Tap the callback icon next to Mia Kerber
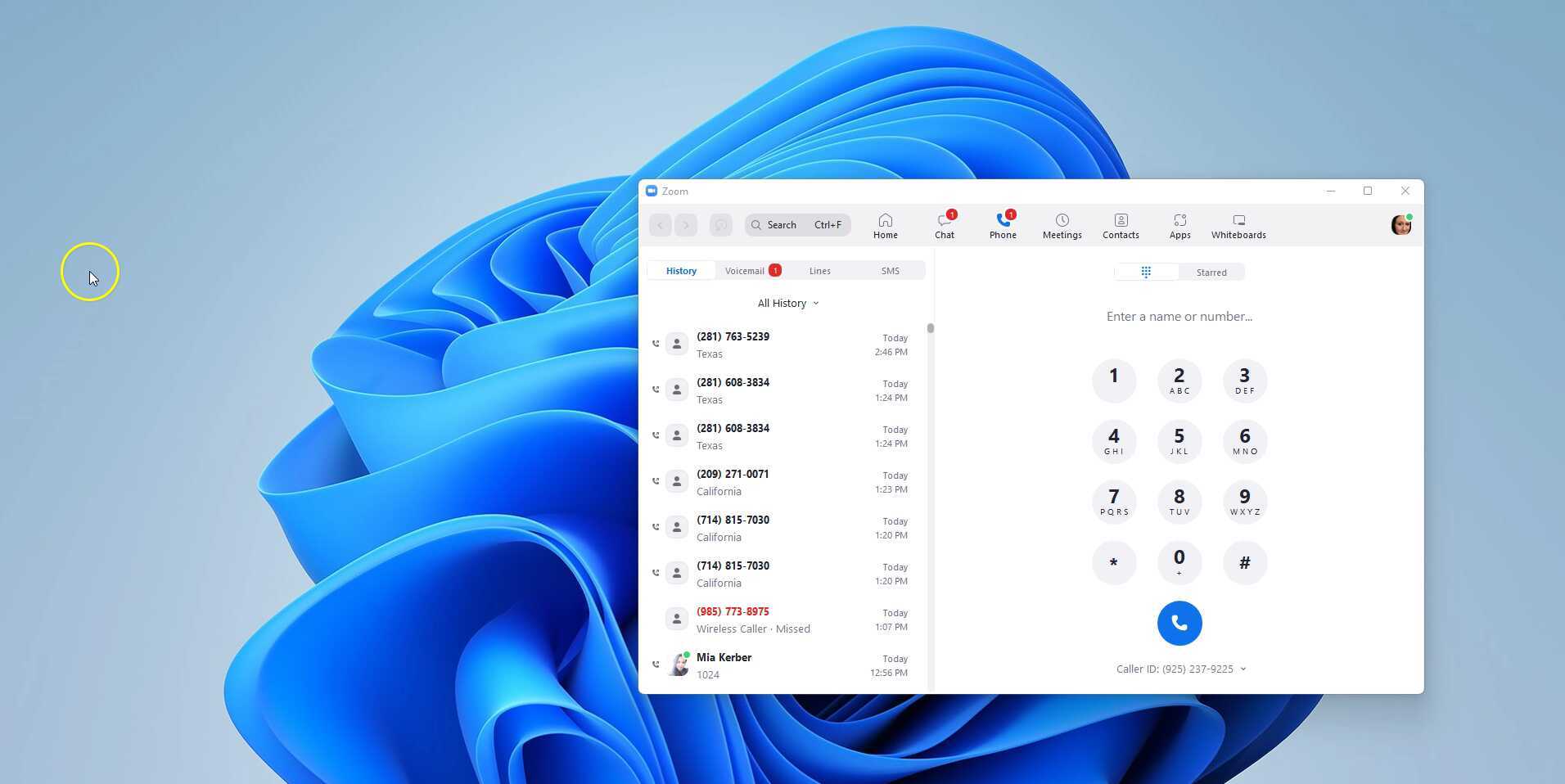 coord(656,664)
